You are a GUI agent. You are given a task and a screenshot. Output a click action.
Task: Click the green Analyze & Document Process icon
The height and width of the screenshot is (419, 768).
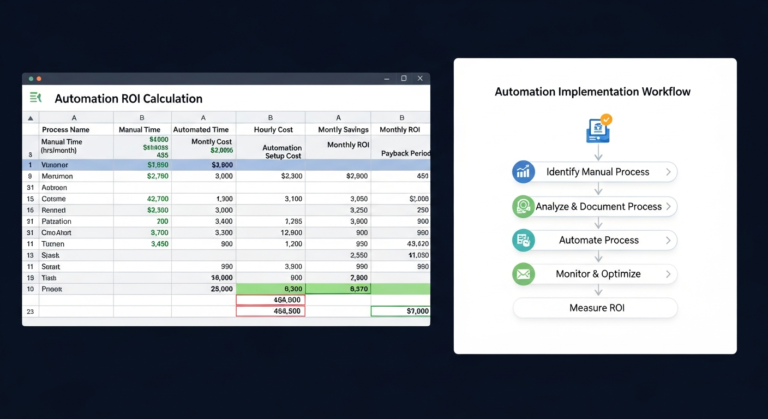(523, 206)
